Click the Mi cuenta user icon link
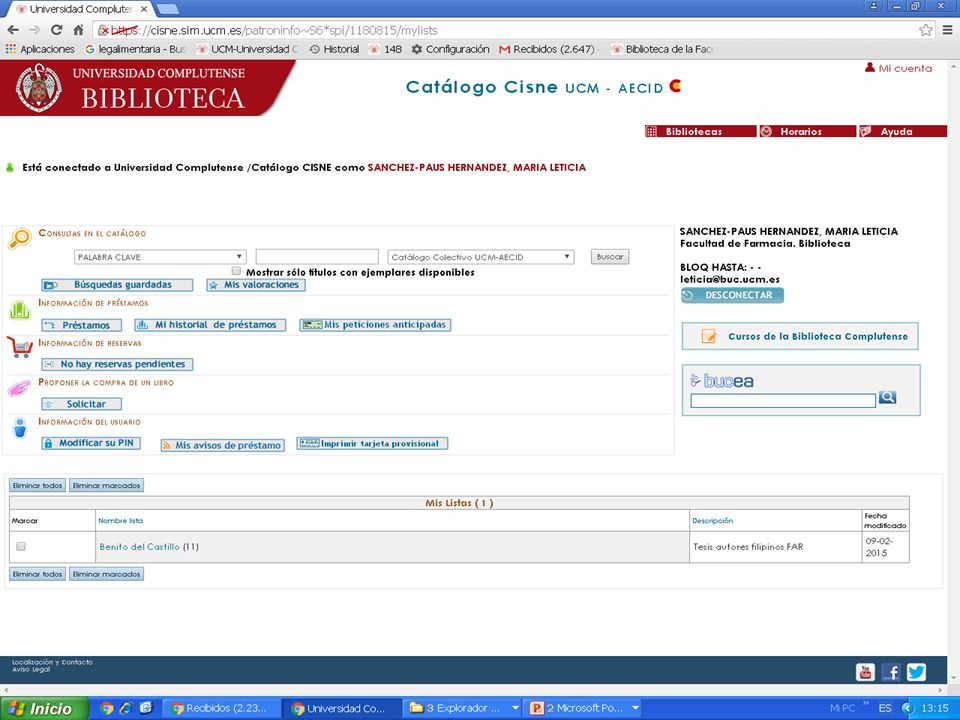This screenshot has width=960, height=720. pyautogui.click(x=898, y=68)
